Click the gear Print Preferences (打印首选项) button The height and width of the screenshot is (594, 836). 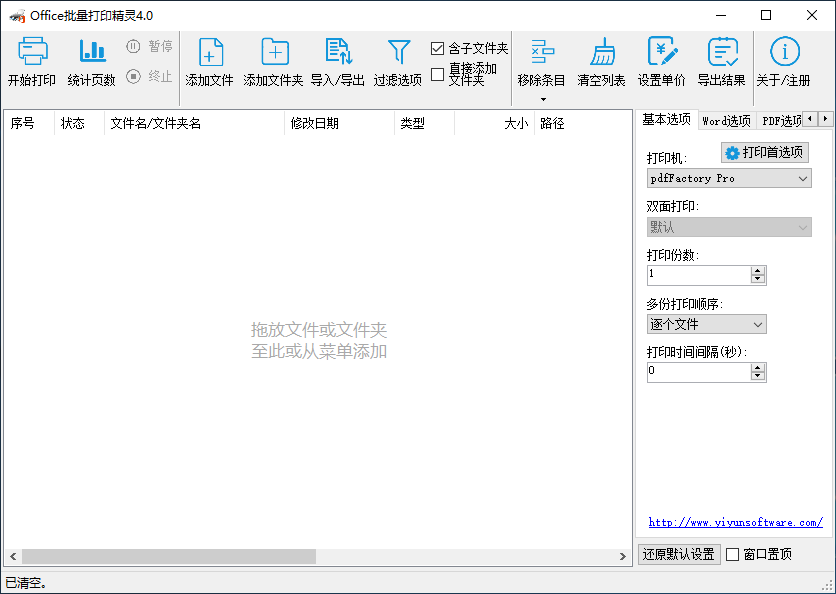[765, 152]
